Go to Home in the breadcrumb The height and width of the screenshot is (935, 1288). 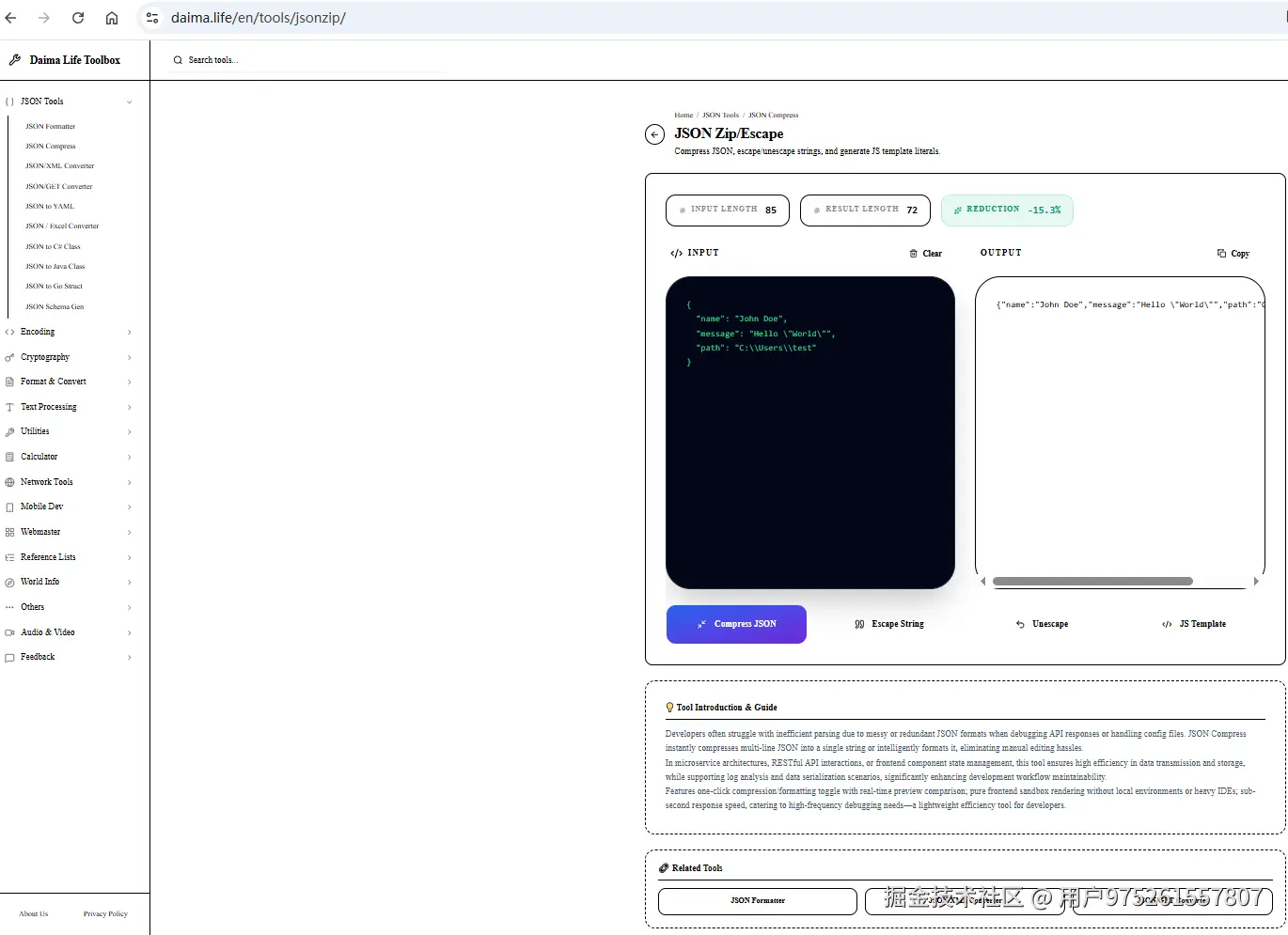coord(683,116)
